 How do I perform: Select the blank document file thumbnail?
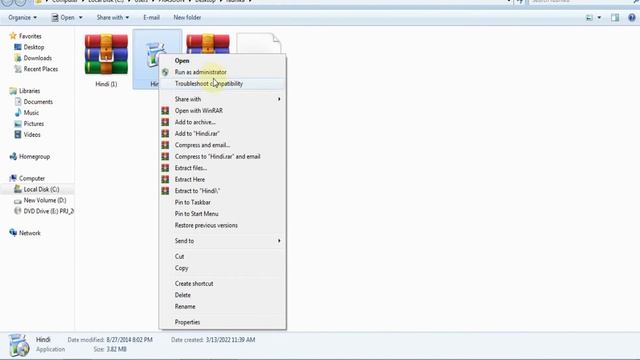[x=259, y=43]
